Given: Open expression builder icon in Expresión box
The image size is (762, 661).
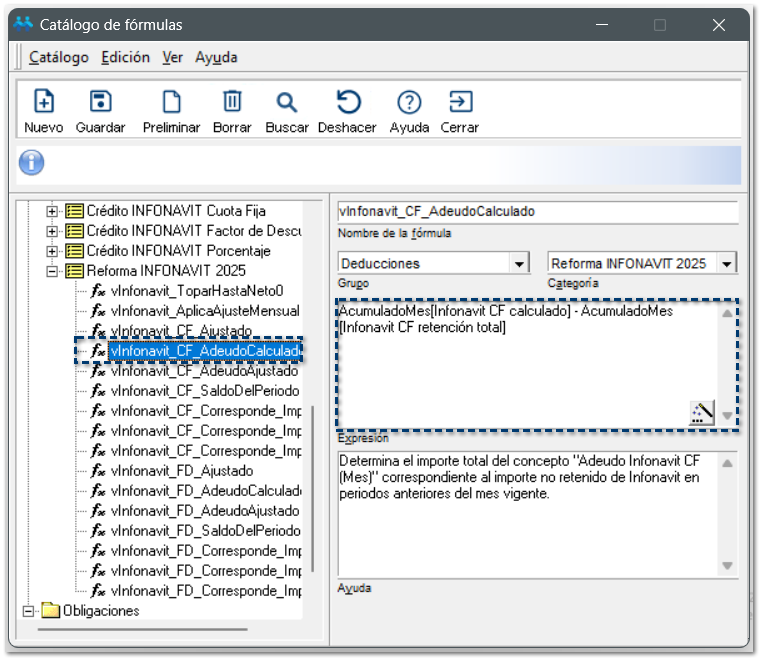Looking at the screenshot, I should [x=703, y=413].
